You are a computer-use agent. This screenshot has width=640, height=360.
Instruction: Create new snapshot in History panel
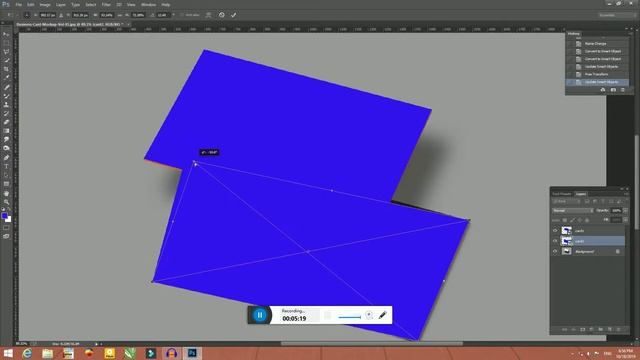(x=613, y=90)
